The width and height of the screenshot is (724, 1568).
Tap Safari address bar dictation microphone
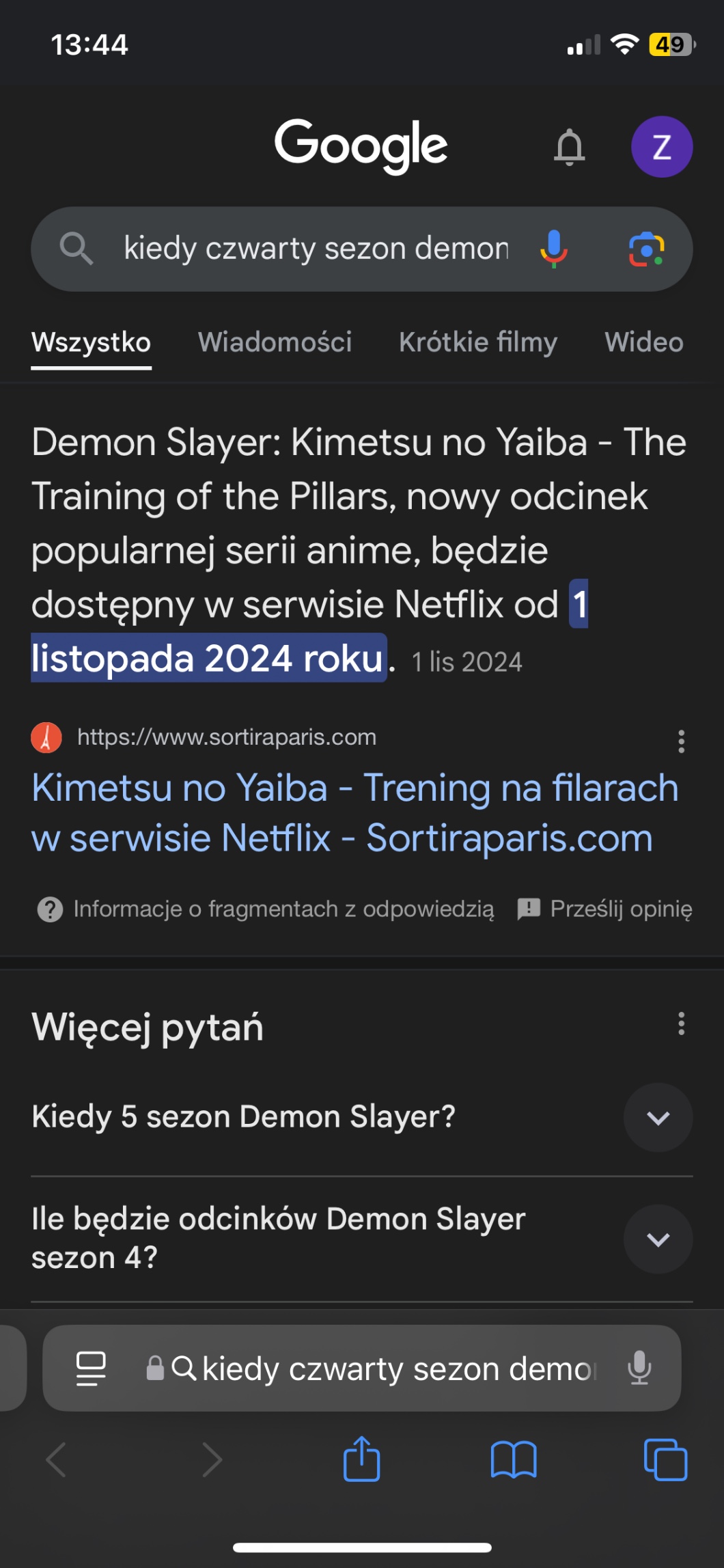coord(639,1368)
